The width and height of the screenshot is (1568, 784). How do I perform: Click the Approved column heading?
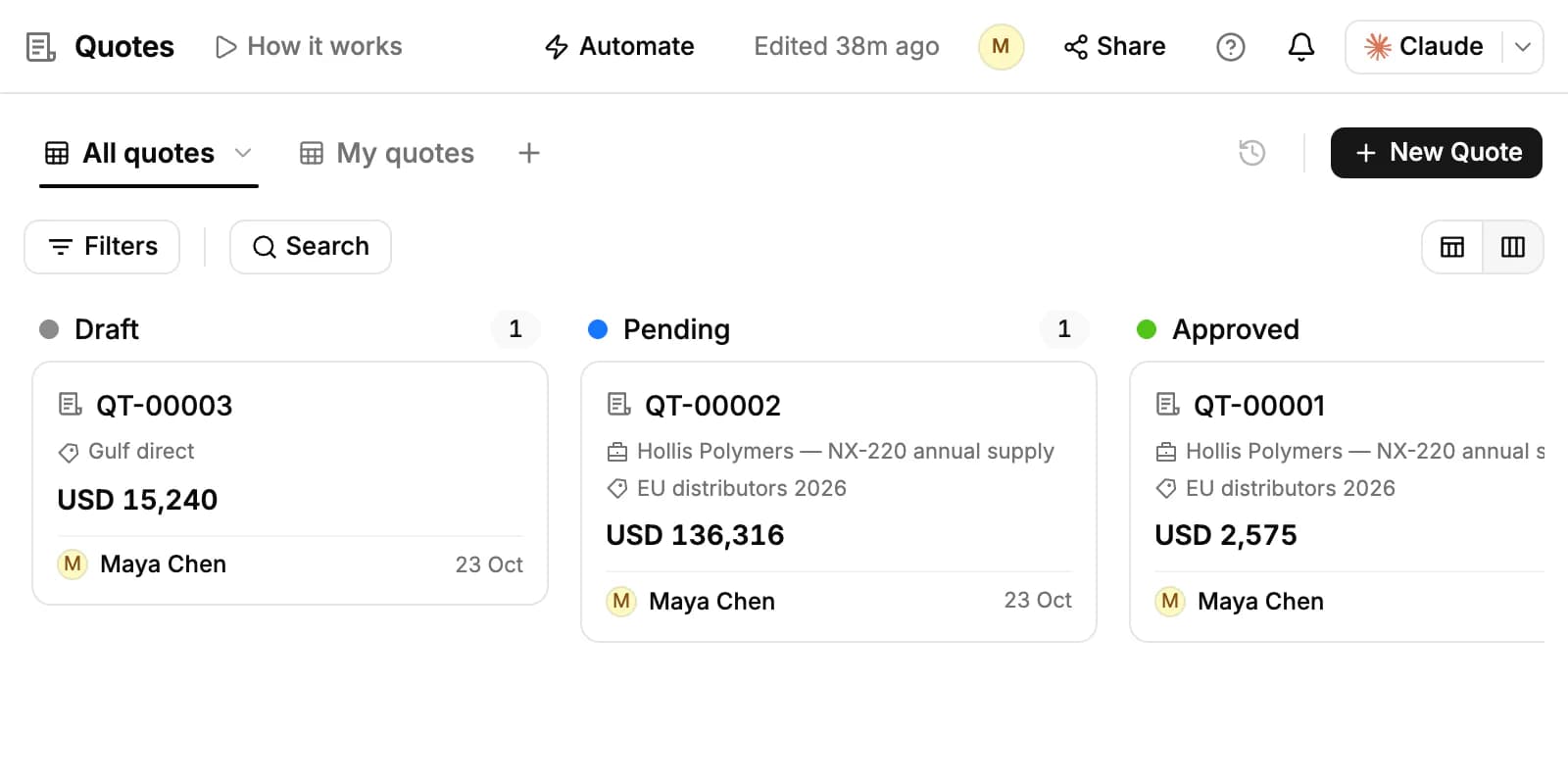(1236, 329)
